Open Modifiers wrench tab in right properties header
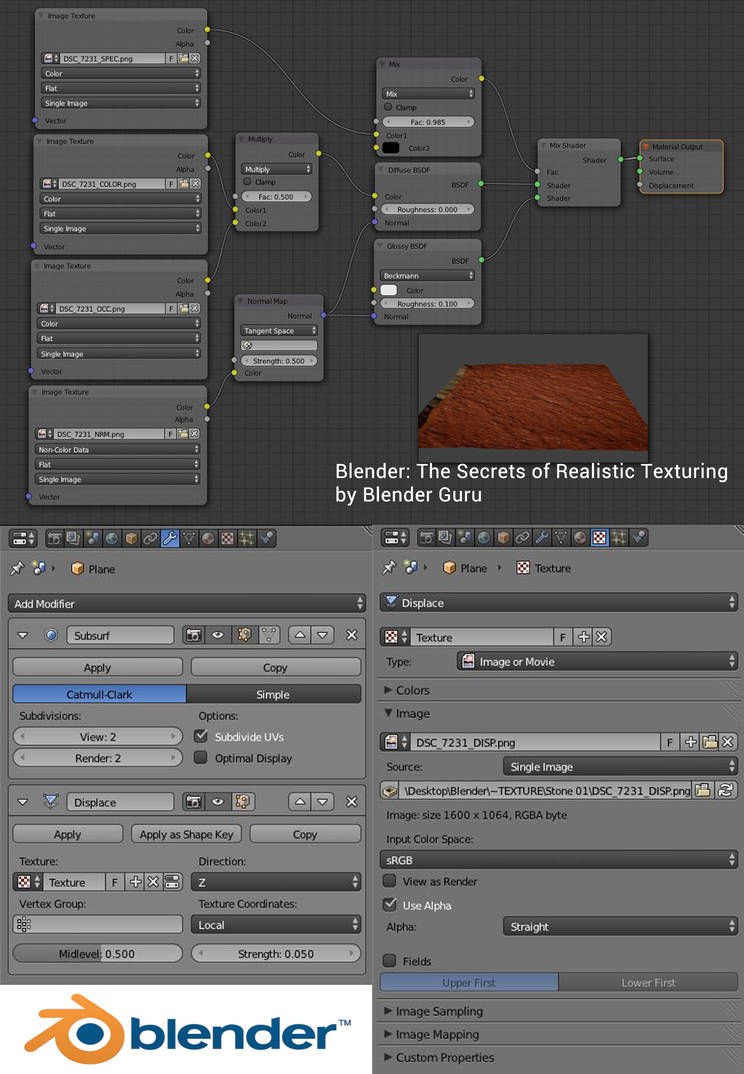This screenshot has height=1074, width=744. [x=541, y=538]
